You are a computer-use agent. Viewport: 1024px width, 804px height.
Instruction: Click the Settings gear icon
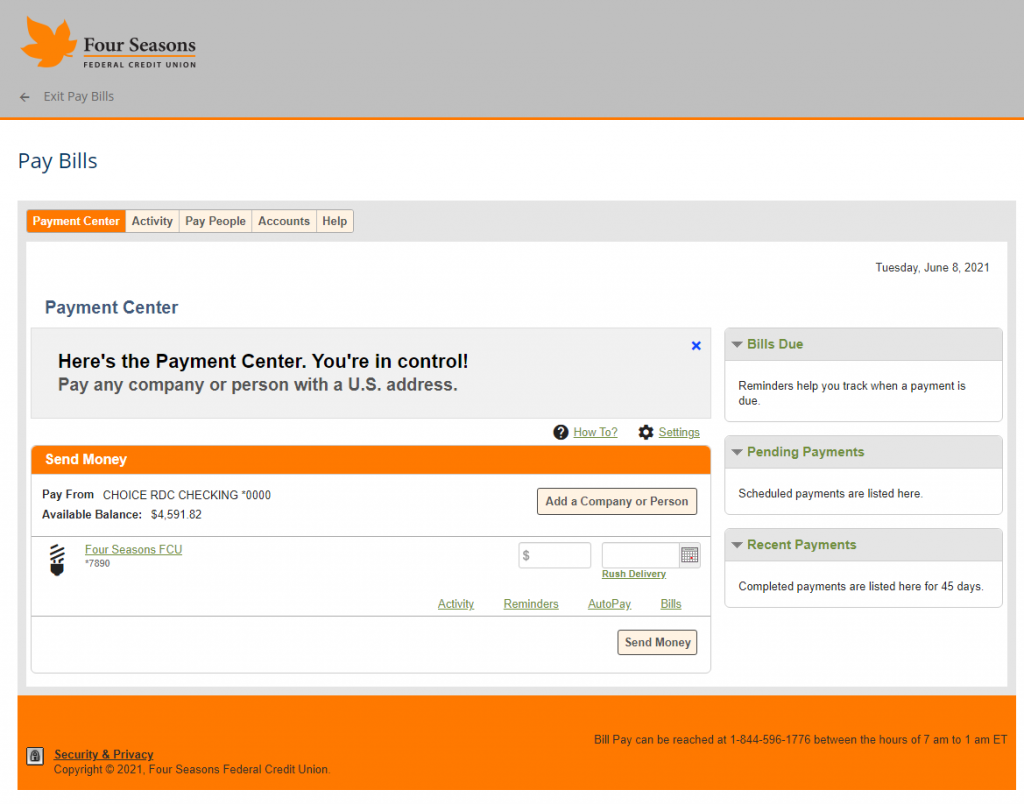646,432
